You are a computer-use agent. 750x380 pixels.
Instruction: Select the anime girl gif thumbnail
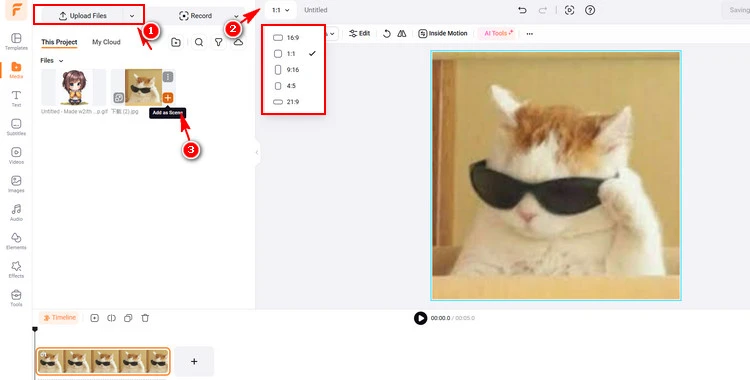[x=74, y=87]
